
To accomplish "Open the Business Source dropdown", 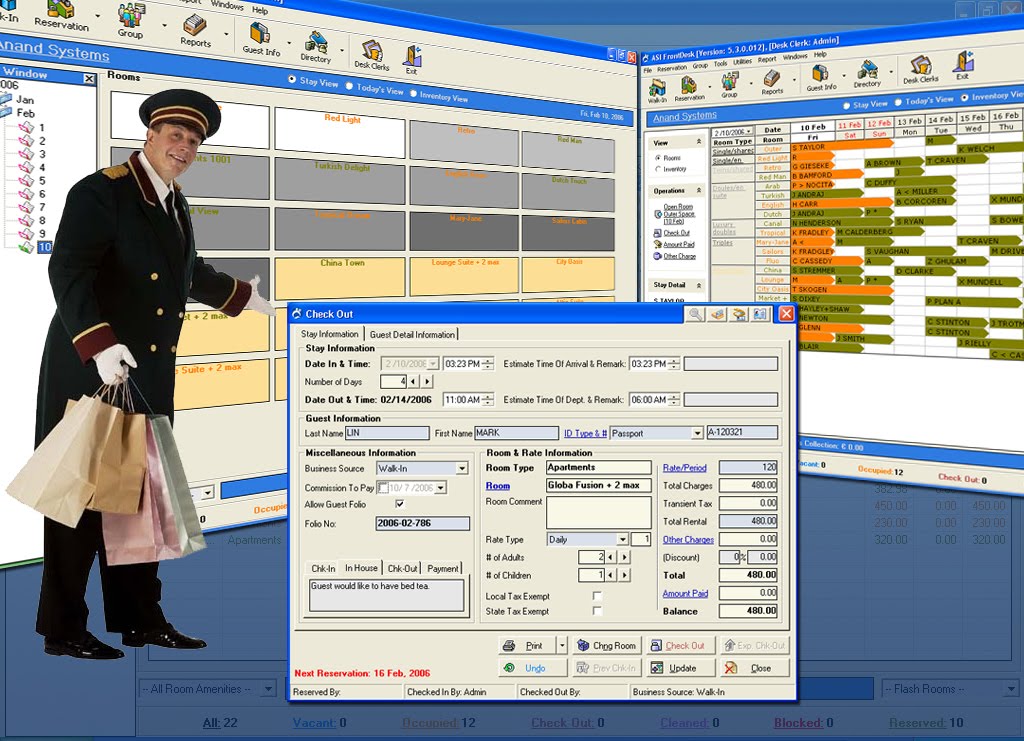I will (x=463, y=468).
